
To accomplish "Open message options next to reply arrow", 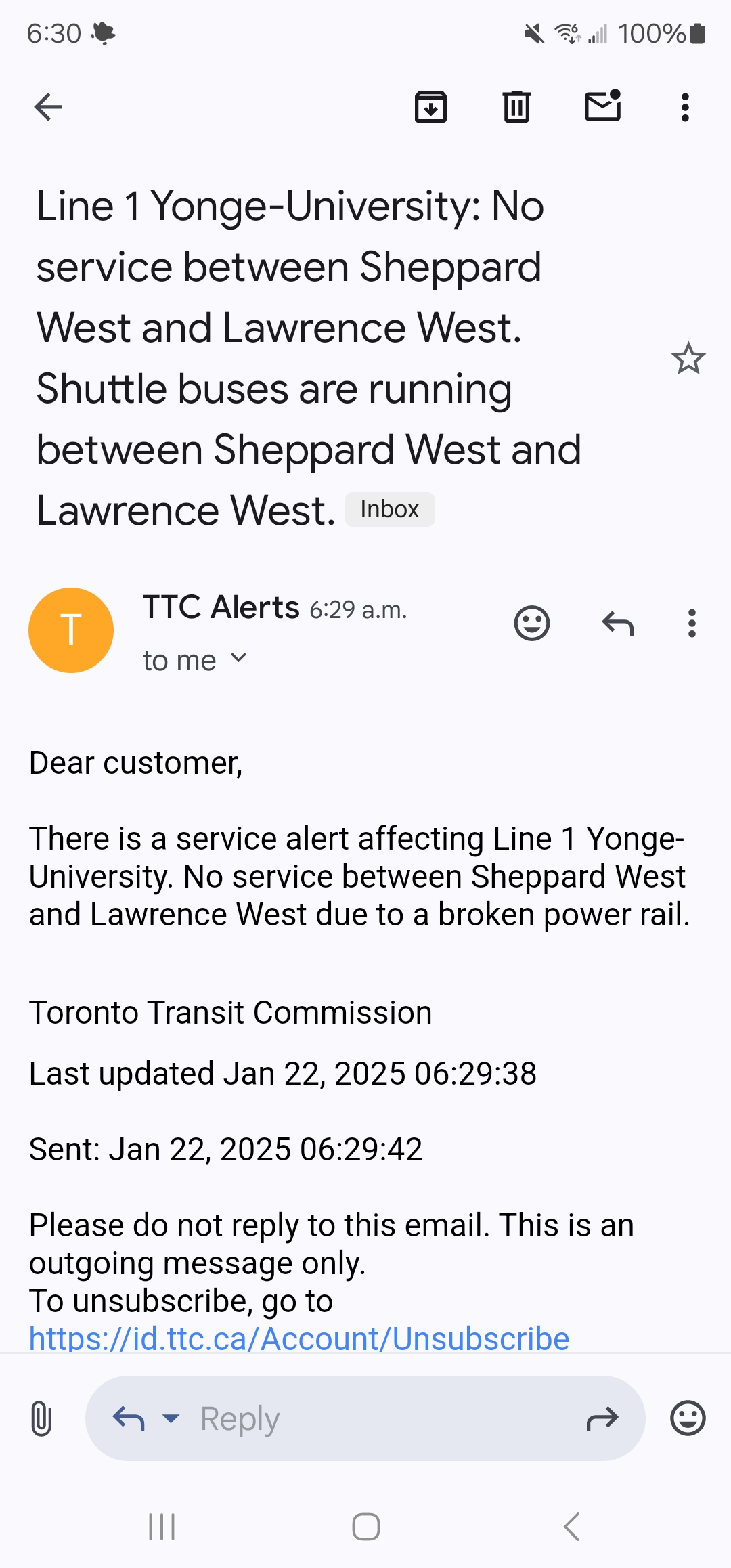I will [x=691, y=623].
